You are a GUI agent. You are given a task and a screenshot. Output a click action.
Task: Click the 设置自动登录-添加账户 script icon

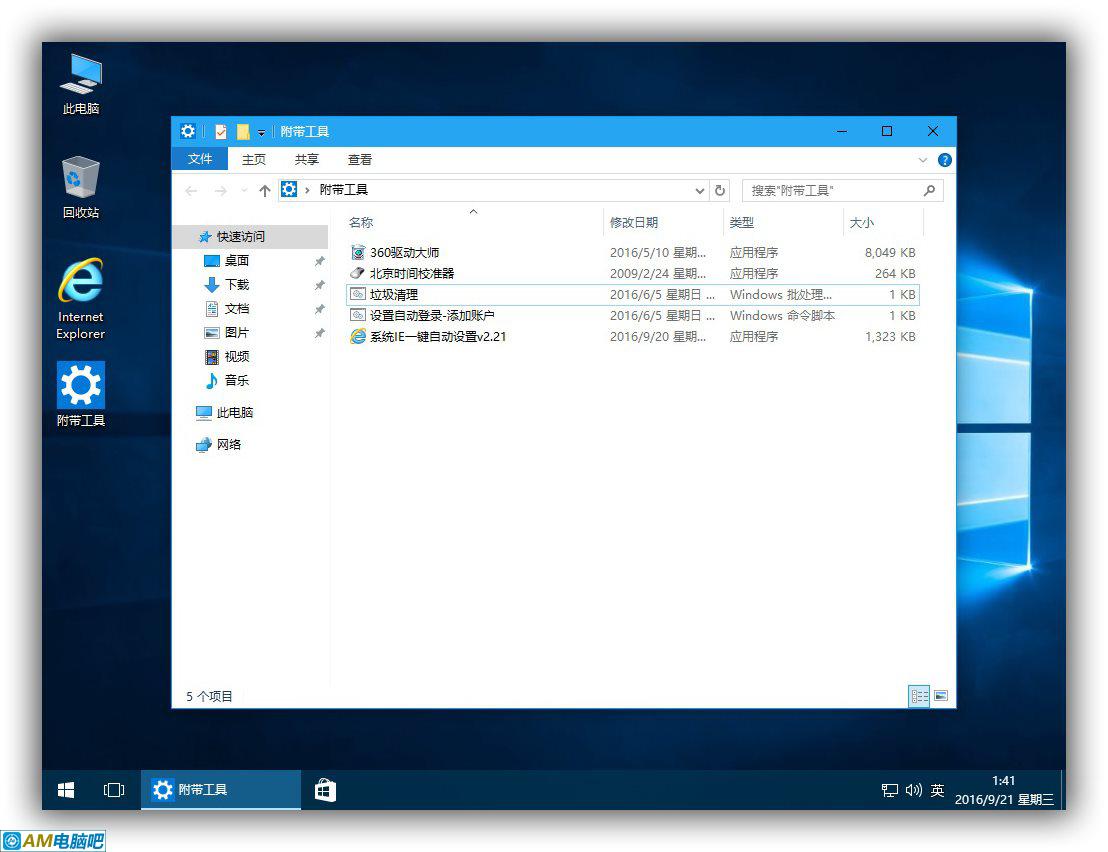(x=358, y=316)
